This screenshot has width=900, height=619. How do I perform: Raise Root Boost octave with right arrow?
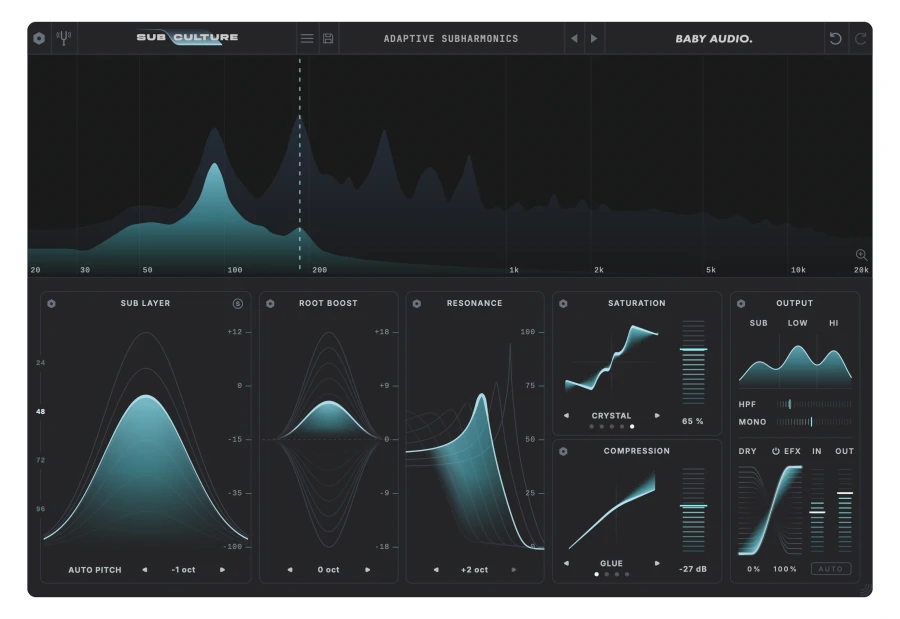pos(368,570)
